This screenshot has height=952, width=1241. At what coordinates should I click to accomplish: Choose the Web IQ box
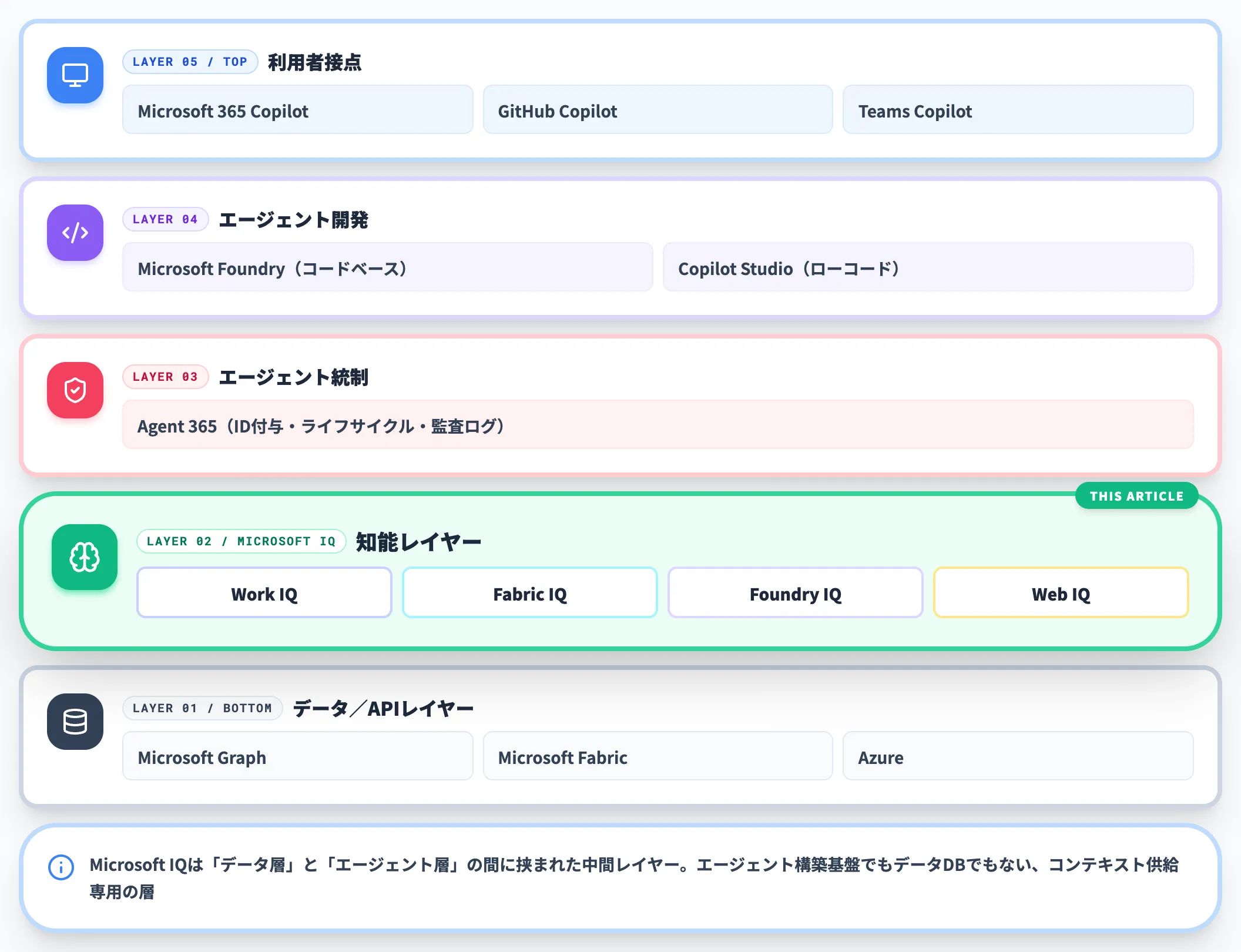(1061, 593)
